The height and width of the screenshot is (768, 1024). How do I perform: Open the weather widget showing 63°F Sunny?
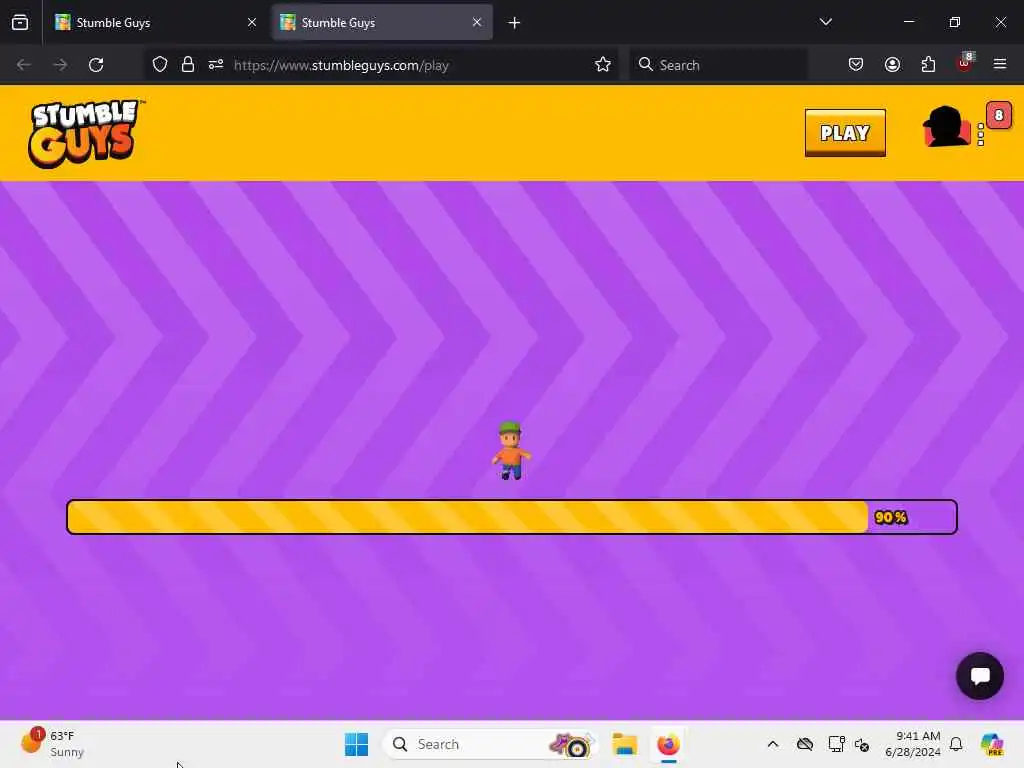(52, 744)
